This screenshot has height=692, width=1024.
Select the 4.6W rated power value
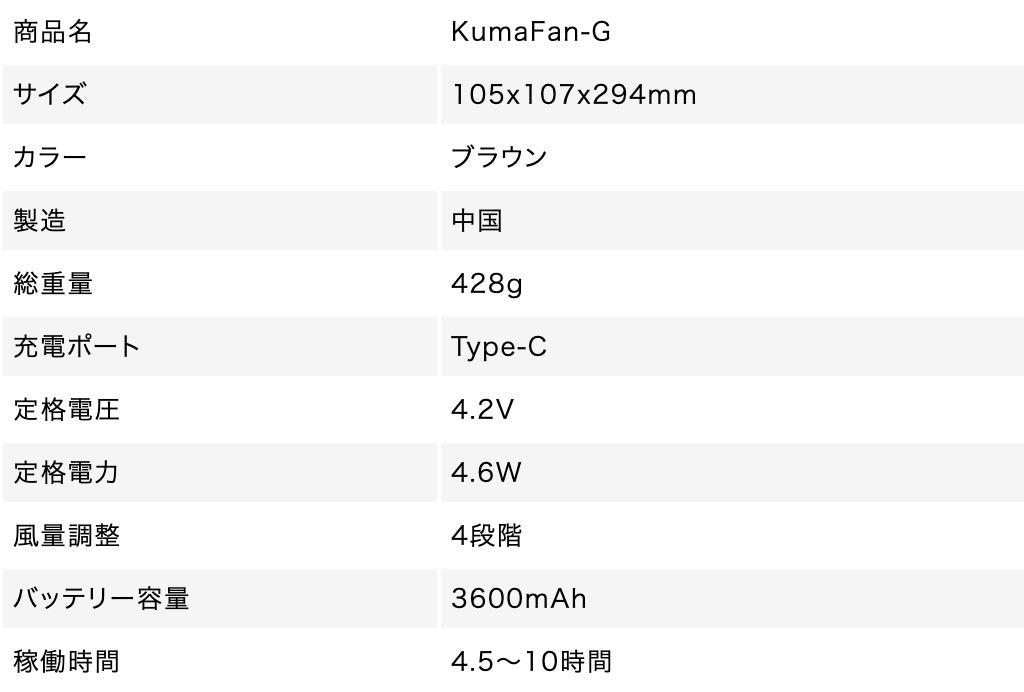[486, 473]
